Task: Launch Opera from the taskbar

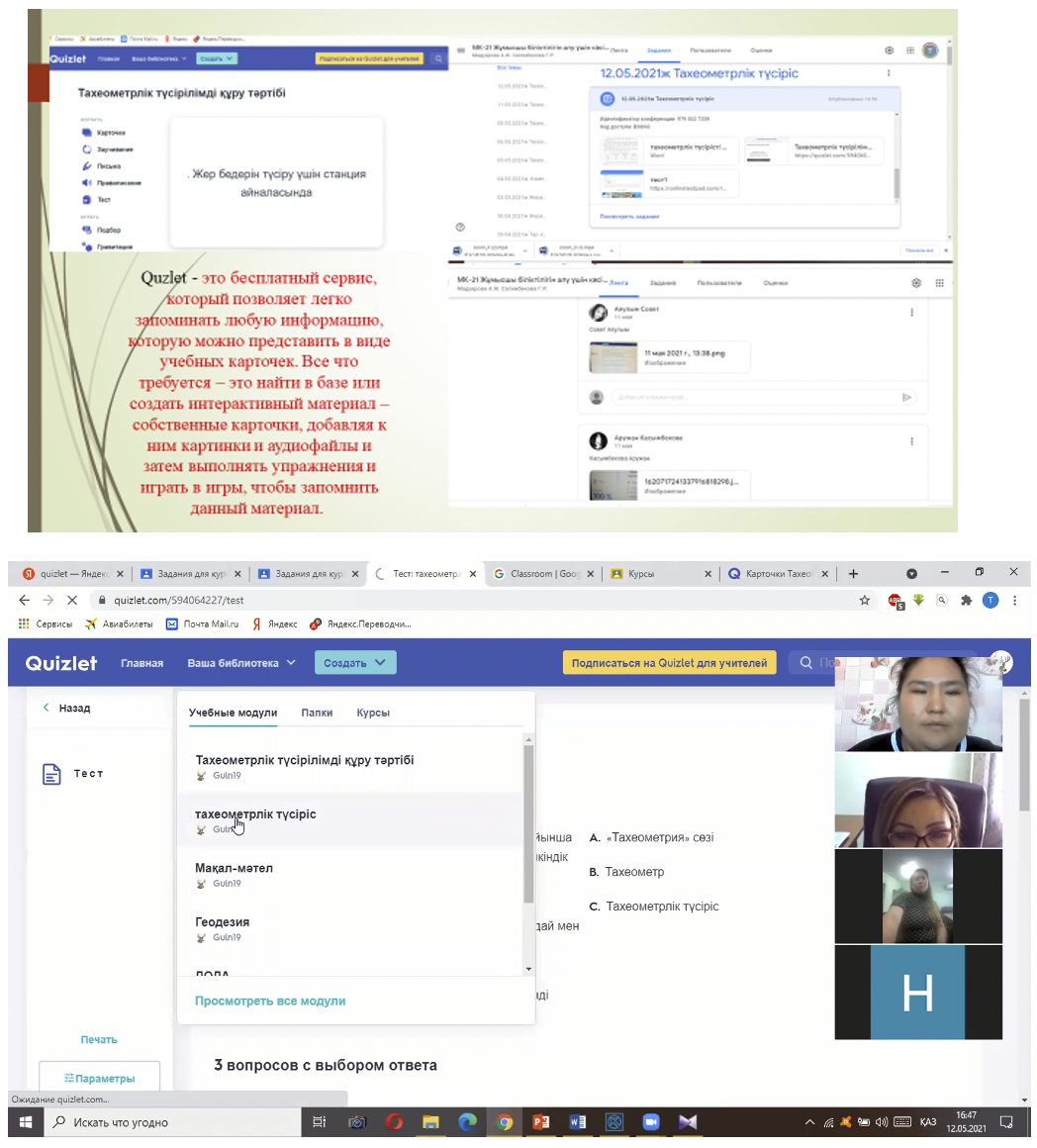Action: pos(394,1121)
